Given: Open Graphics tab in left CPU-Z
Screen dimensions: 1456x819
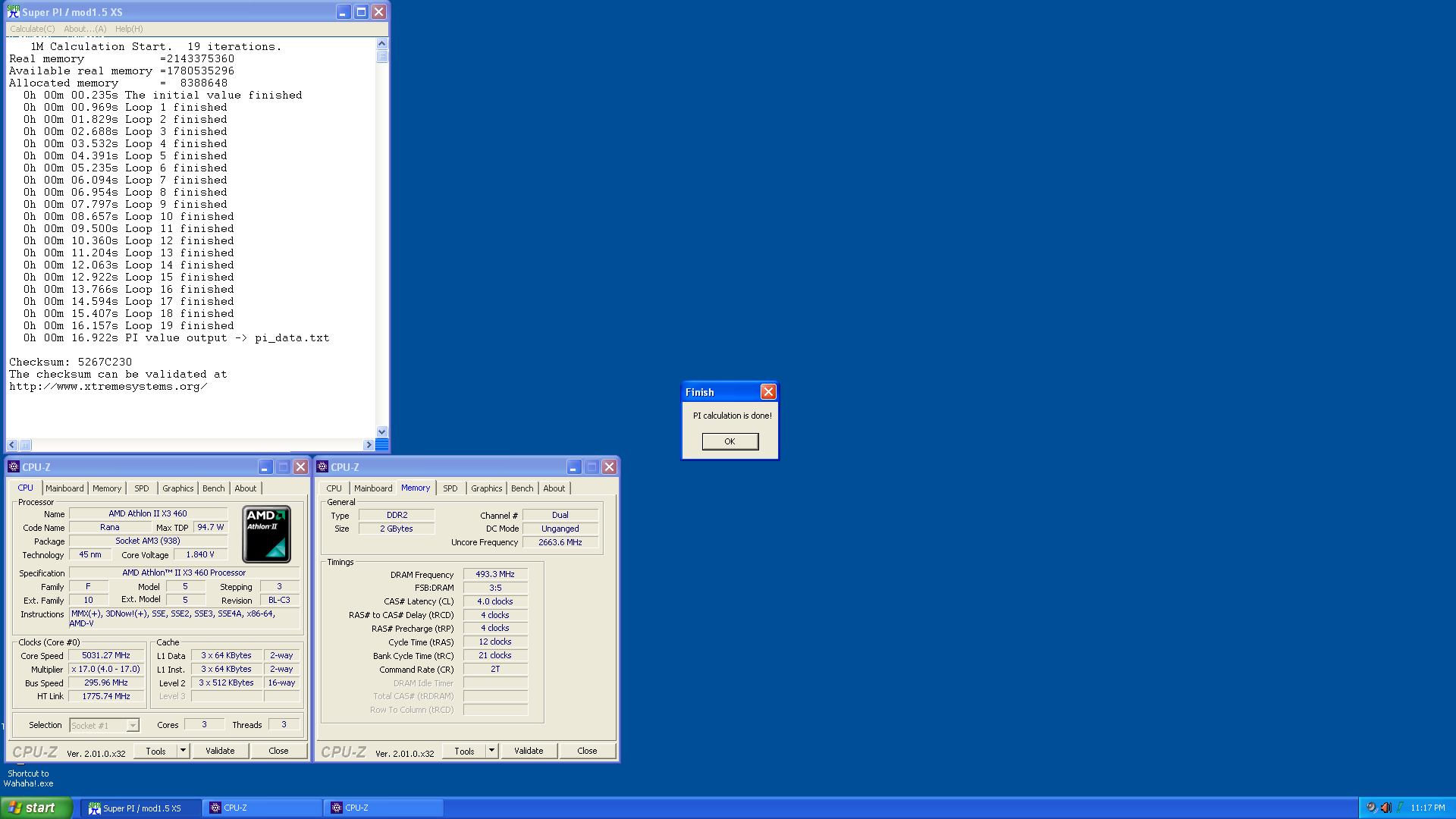Looking at the screenshot, I should [178, 488].
